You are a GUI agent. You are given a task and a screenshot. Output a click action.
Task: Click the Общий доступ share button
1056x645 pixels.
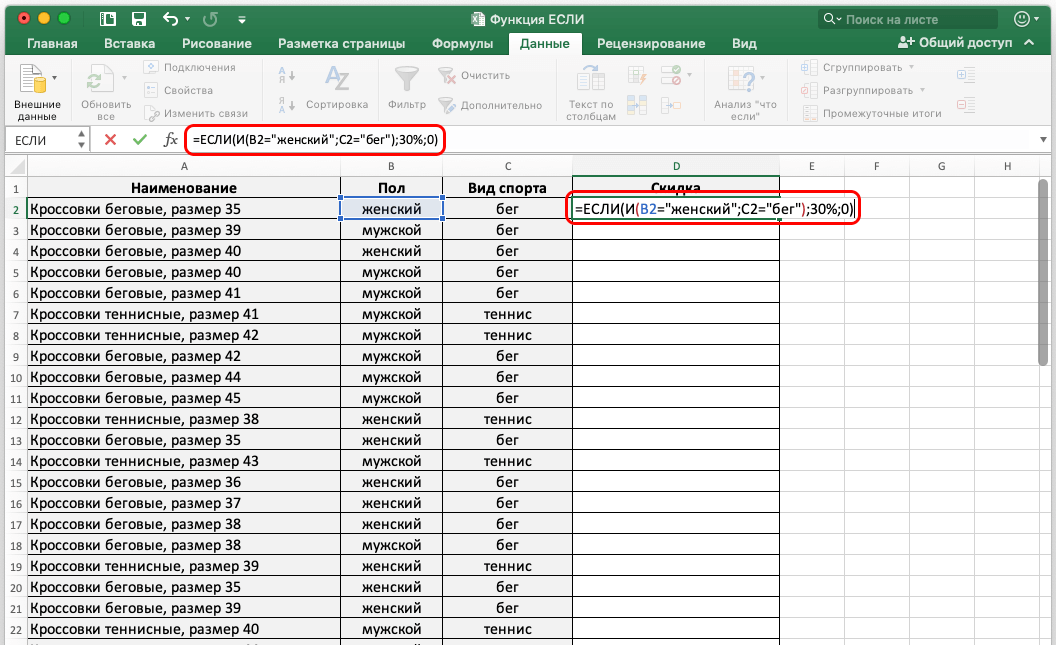[955, 44]
